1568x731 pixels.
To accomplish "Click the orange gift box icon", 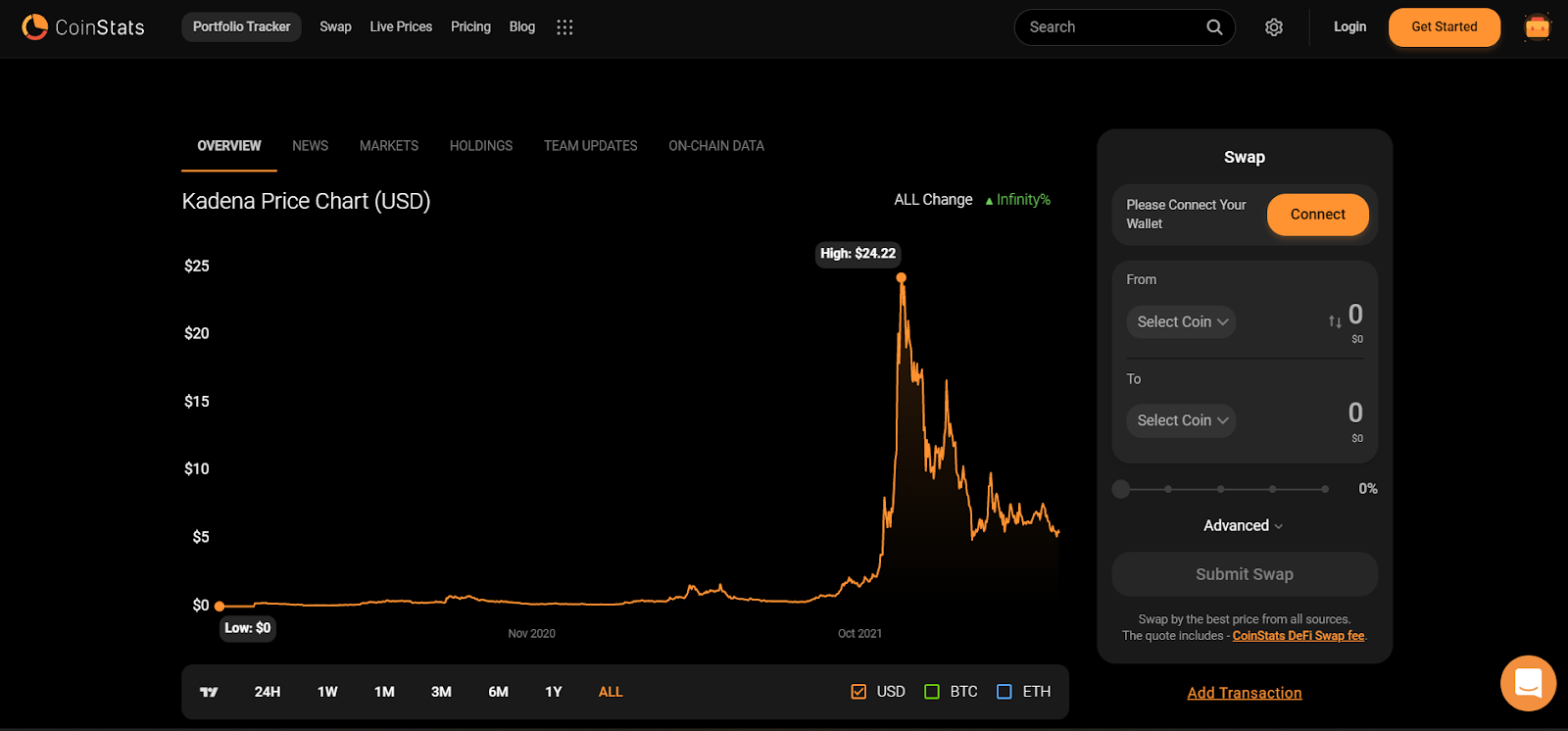I will pos(1538,27).
